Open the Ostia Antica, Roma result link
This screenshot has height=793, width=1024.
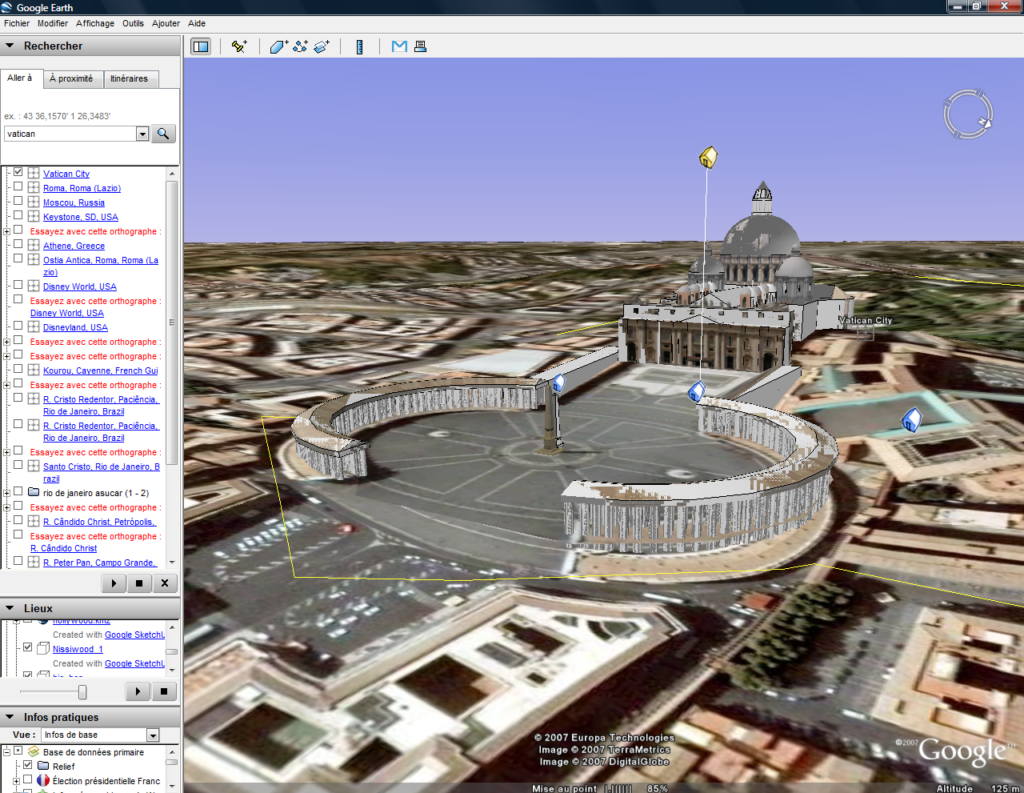point(101,266)
